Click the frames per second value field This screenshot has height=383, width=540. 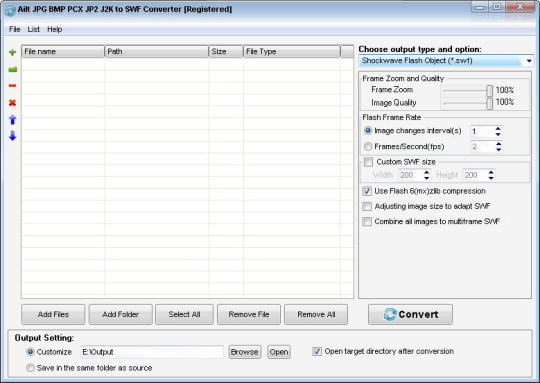pos(482,146)
